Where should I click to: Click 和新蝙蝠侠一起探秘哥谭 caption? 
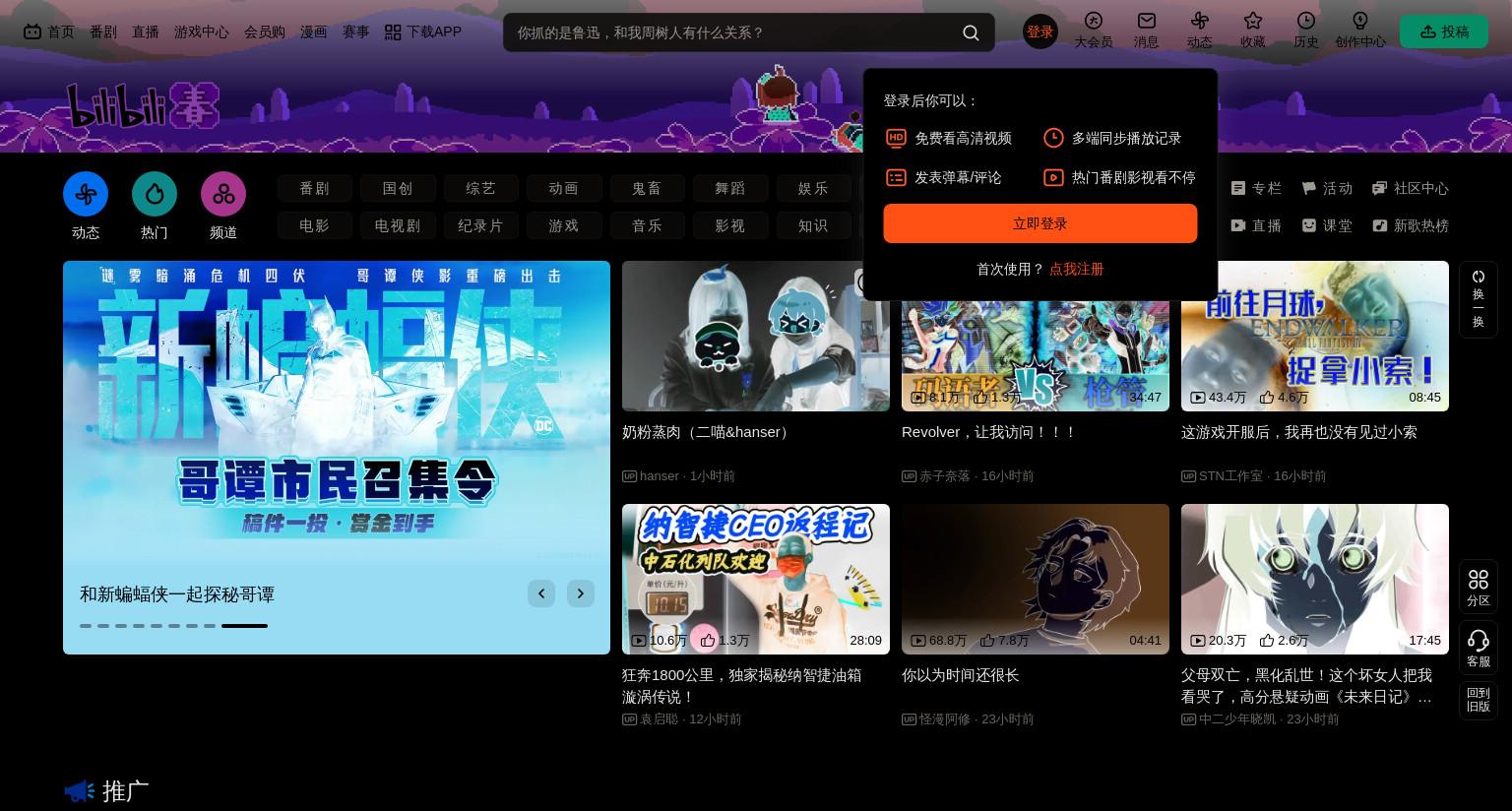(177, 594)
